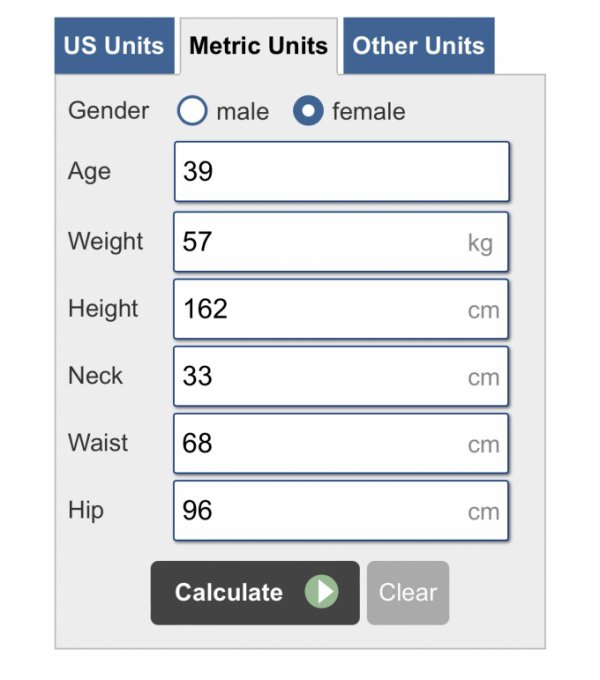
Task: Click the Neck measurement field
Action: coord(320,377)
